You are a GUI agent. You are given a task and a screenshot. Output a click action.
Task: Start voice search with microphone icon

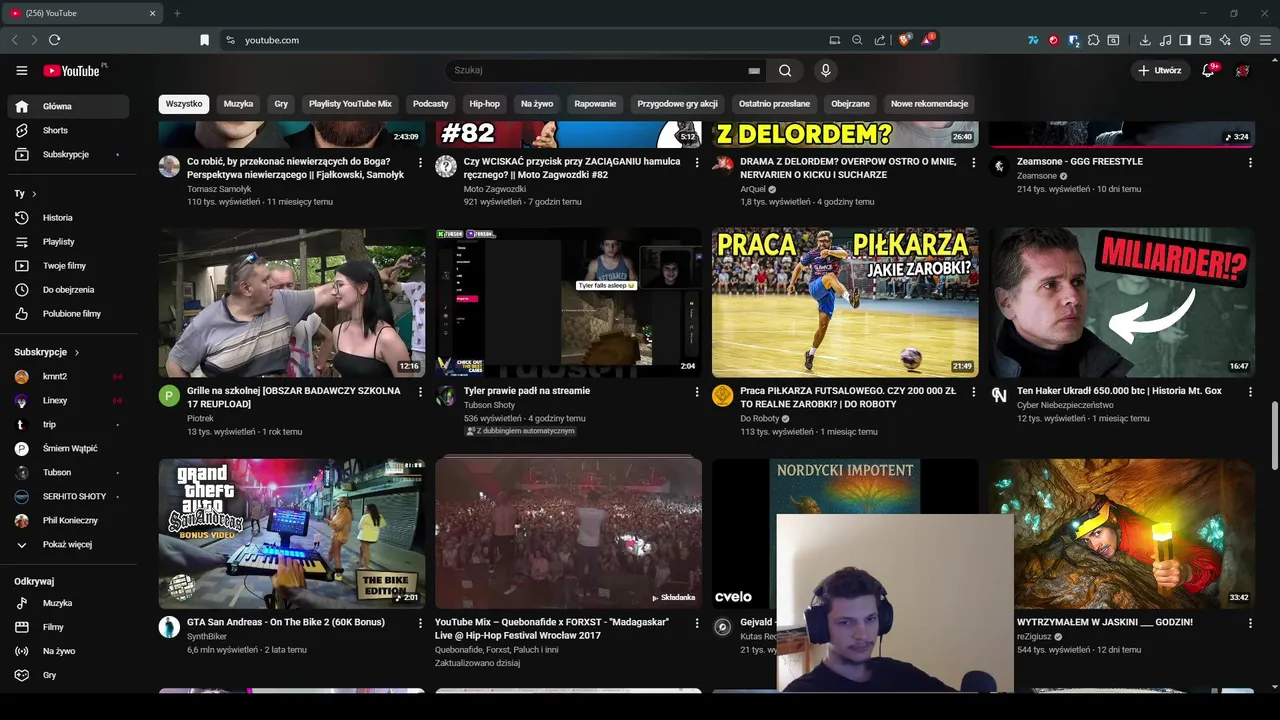click(825, 71)
